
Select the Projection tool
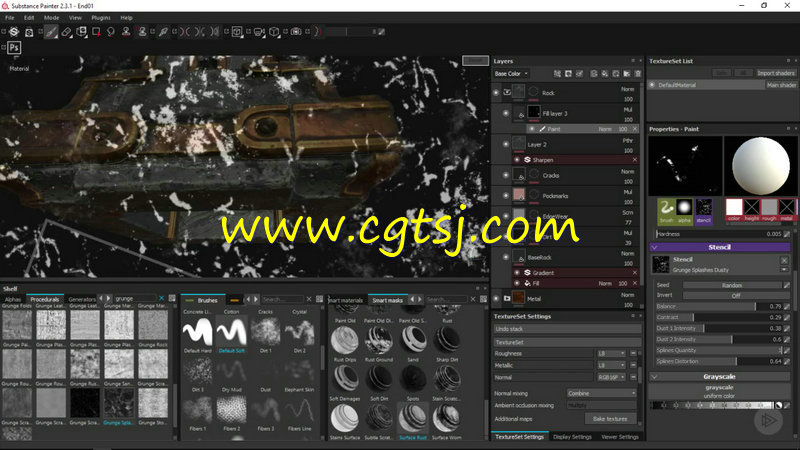81,32
